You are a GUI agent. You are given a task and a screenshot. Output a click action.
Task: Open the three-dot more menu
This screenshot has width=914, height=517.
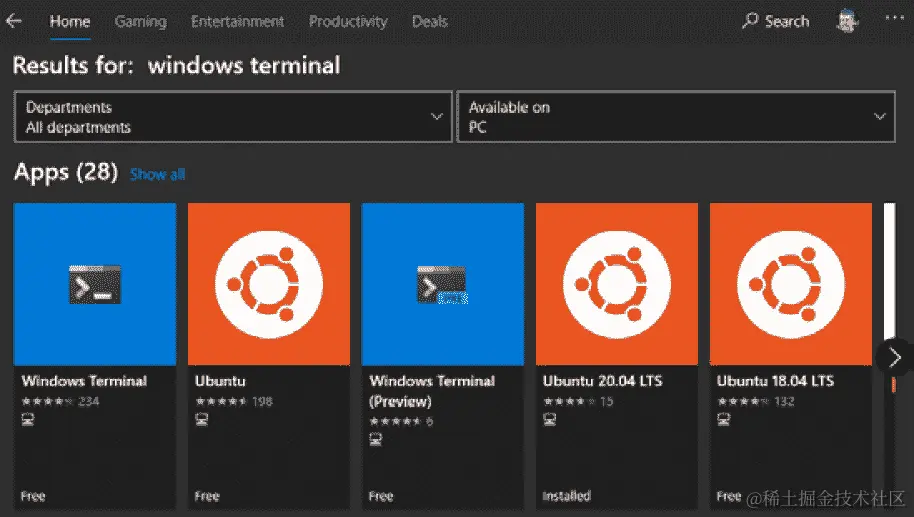click(894, 17)
